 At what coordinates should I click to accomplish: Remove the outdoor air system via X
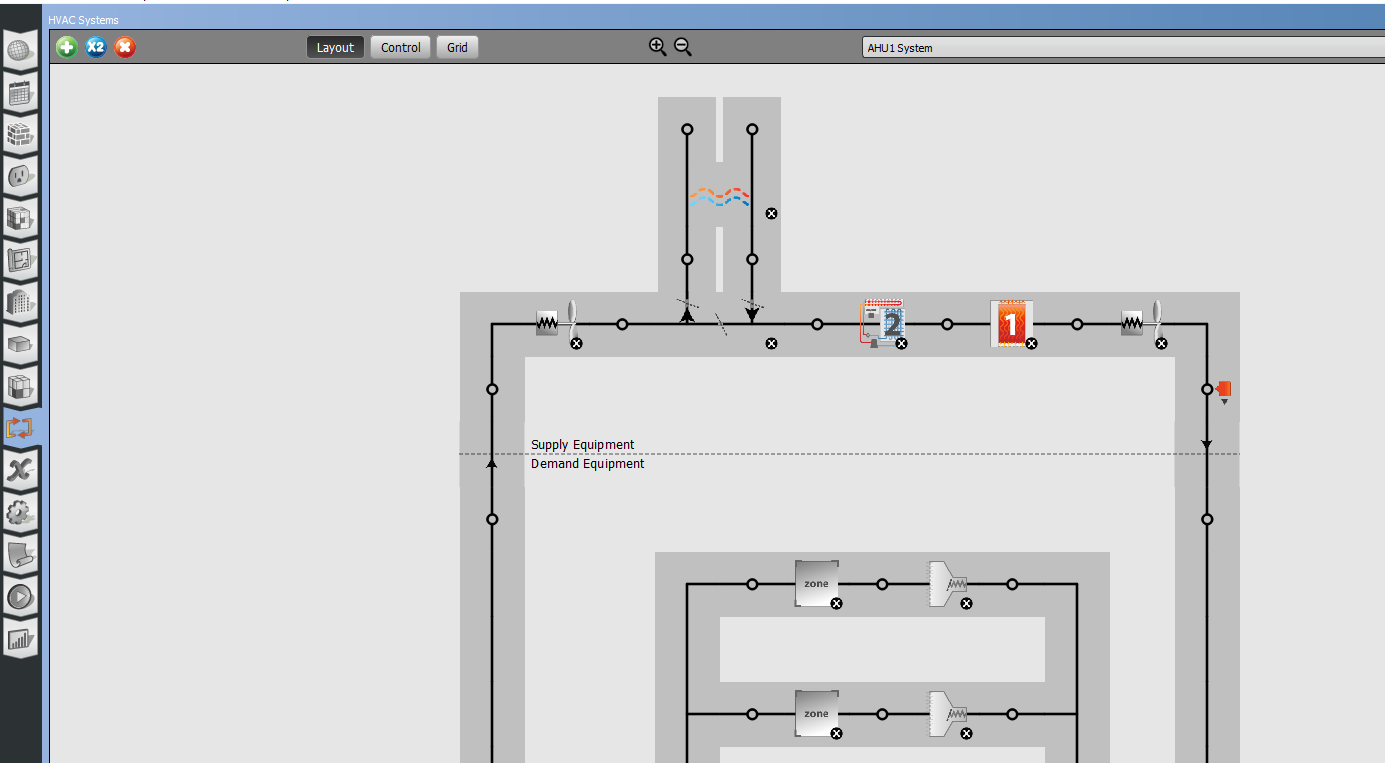[x=771, y=343]
